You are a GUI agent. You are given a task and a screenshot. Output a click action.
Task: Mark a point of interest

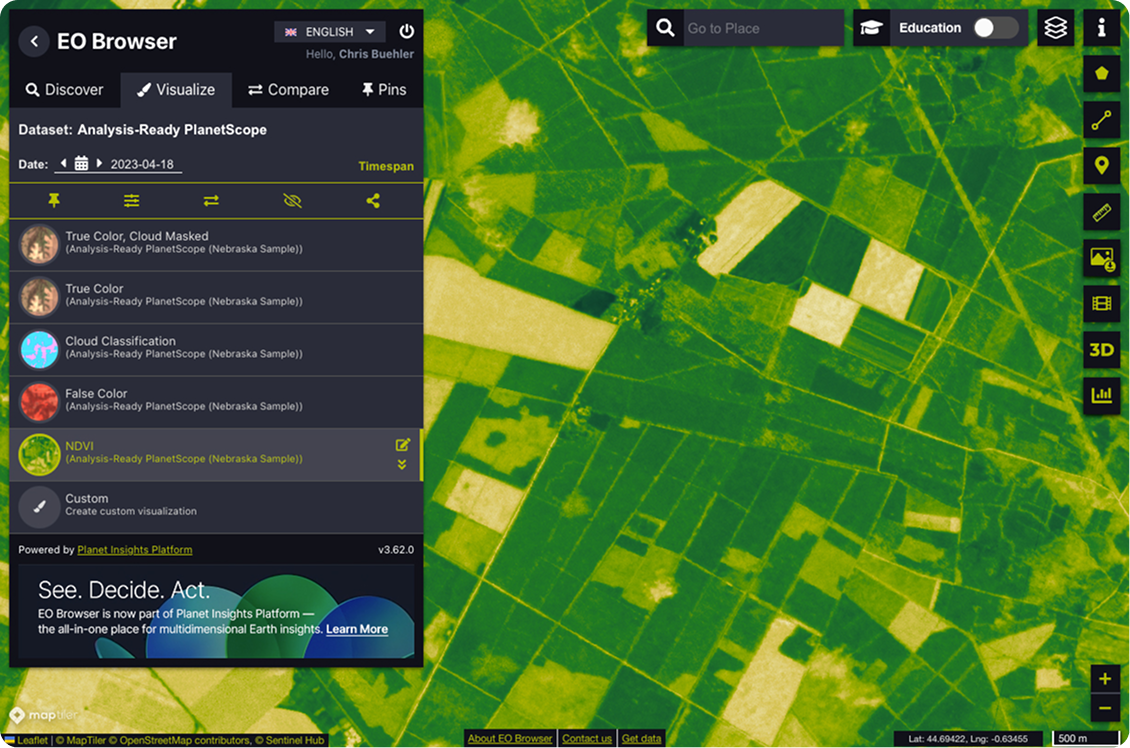point(1101,166)
